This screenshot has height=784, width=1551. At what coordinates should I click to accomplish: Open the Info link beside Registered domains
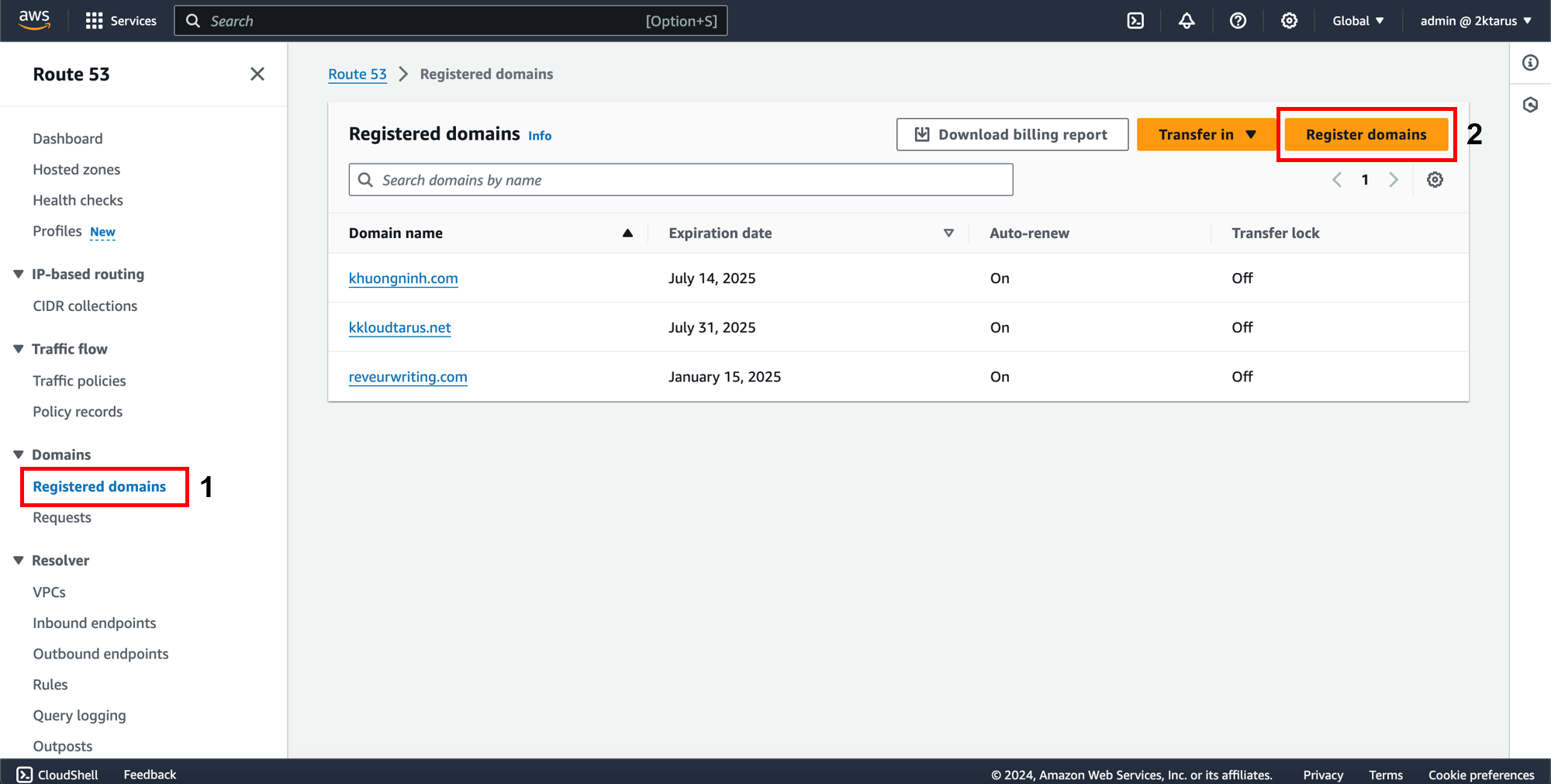[540, 136]
